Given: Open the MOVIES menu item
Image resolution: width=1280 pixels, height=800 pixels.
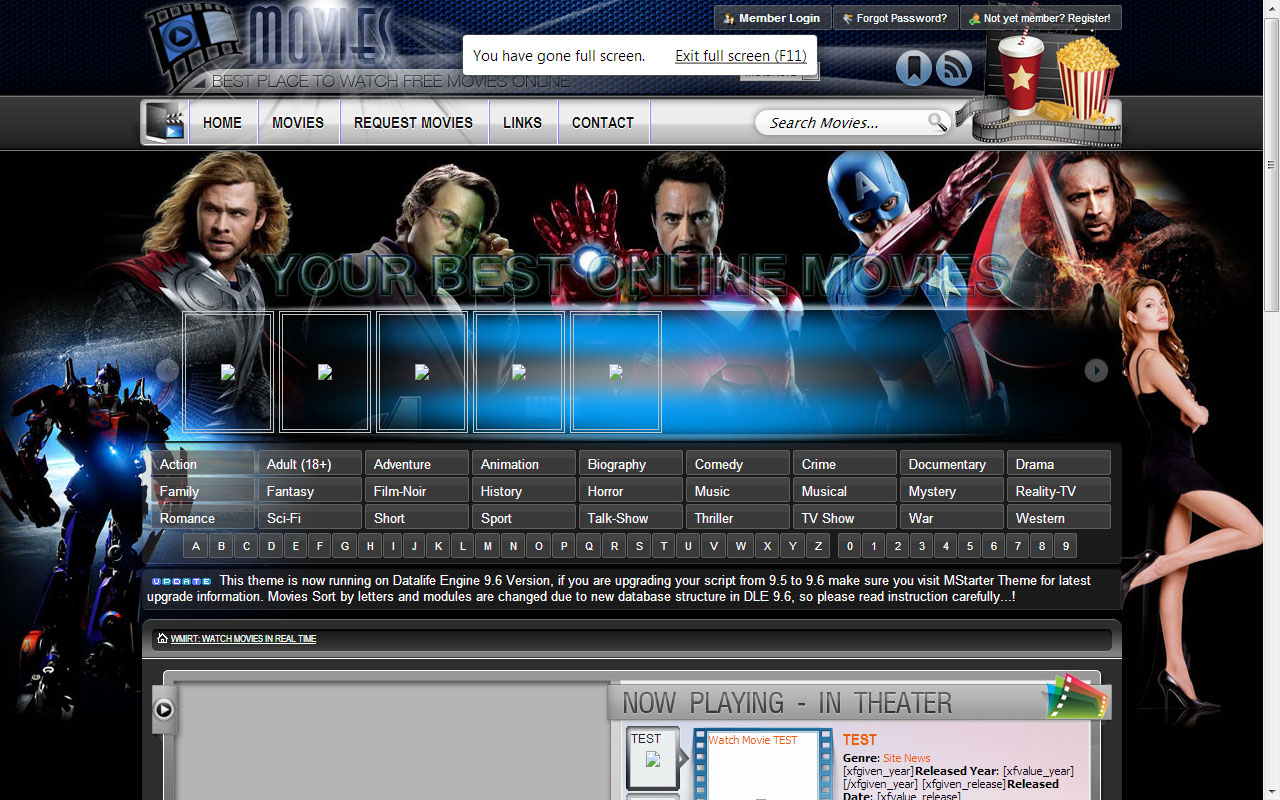Looking at the screenshot, I should click(x=298, y=122).
